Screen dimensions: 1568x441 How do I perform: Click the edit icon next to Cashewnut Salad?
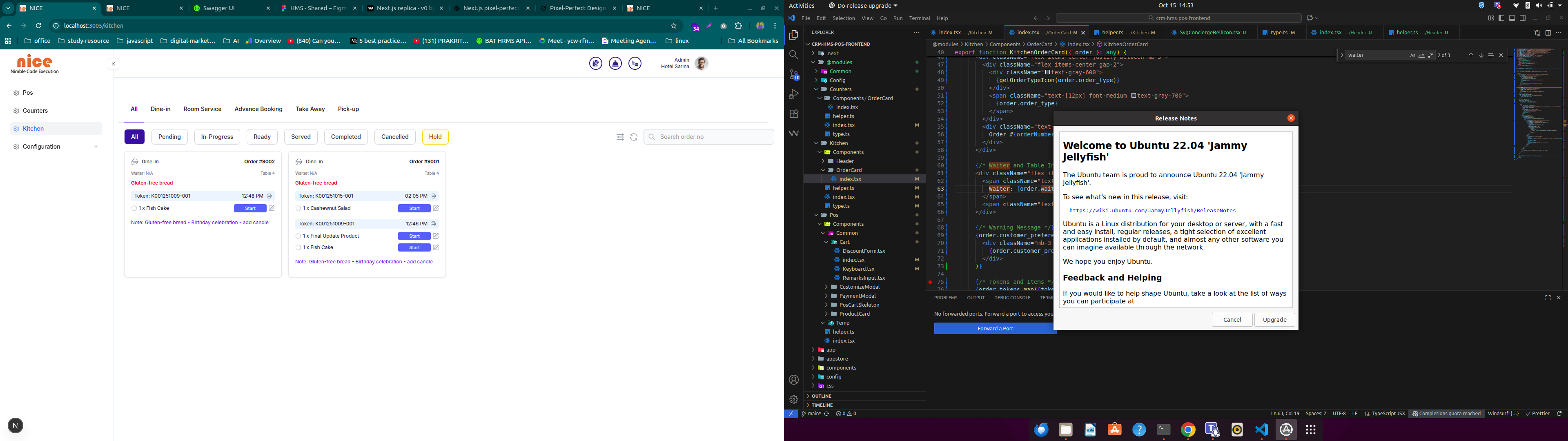tap(436, 208)
